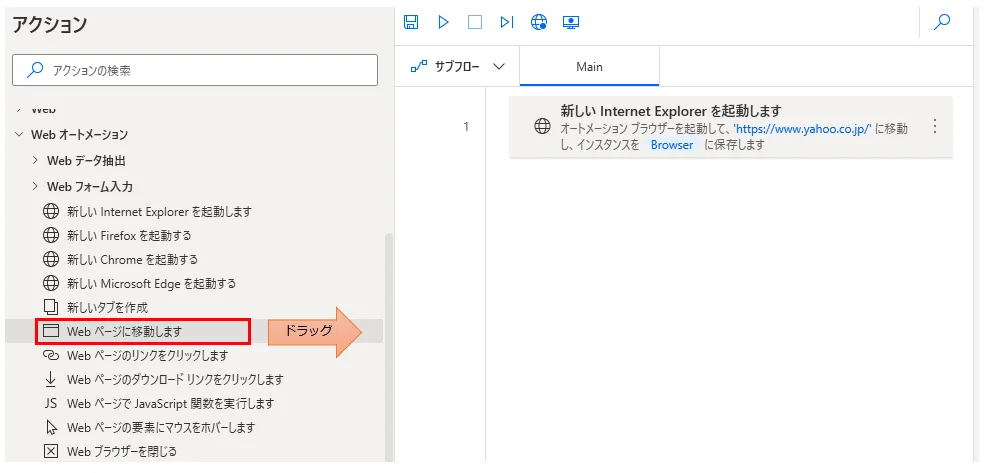Open the Web recorder globe icon
The image size is (988, 473).
[539, 22]
